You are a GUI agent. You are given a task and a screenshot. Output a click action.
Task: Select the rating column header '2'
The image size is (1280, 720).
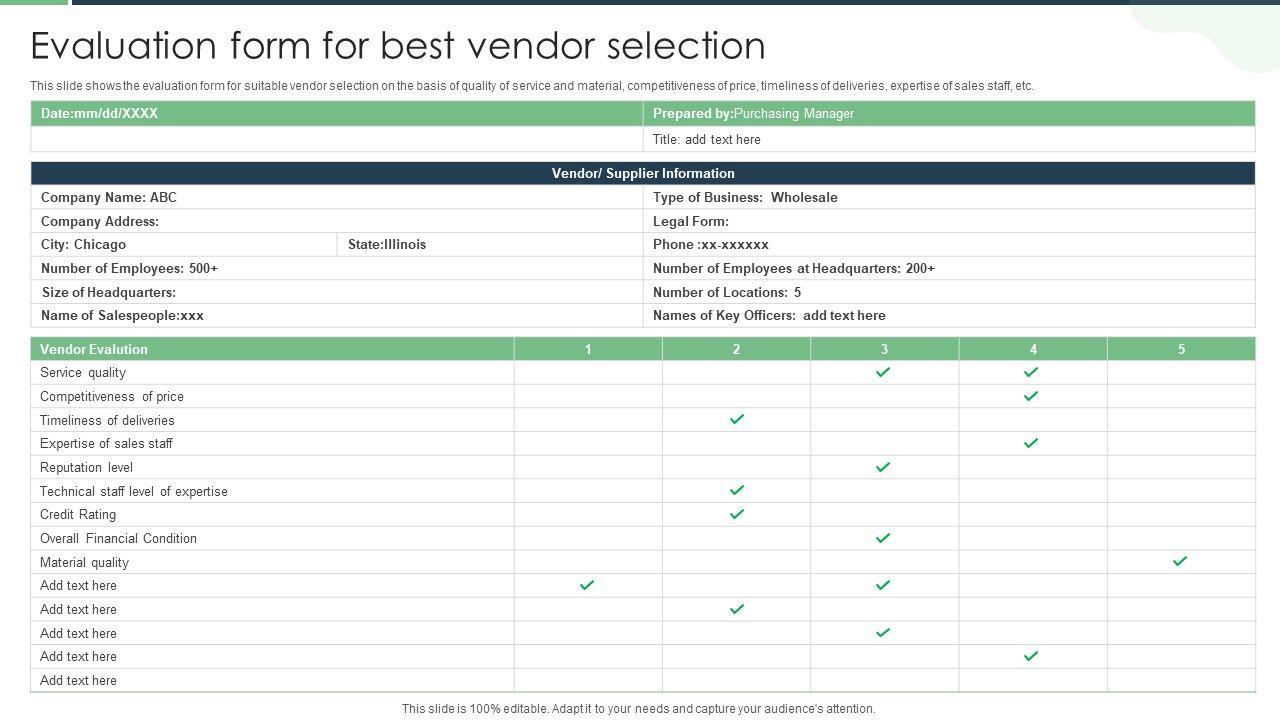736,349
